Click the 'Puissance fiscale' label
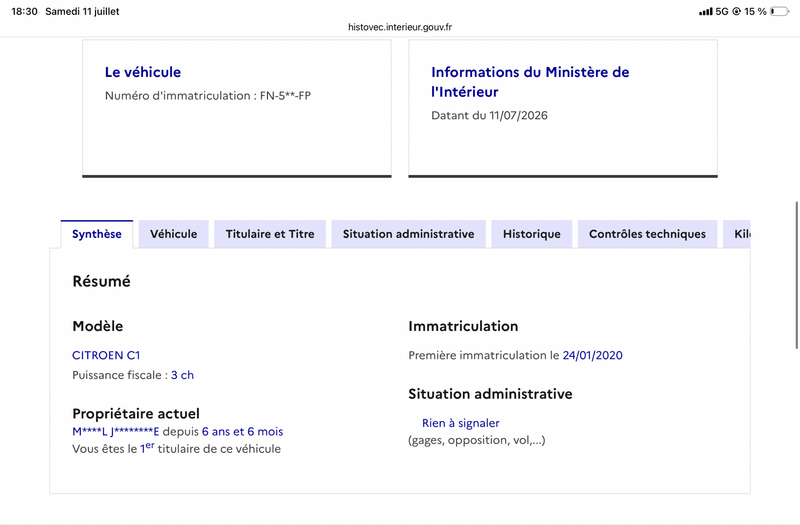Image resolution: width=800 pixels, height=525 pixels. 120,375
